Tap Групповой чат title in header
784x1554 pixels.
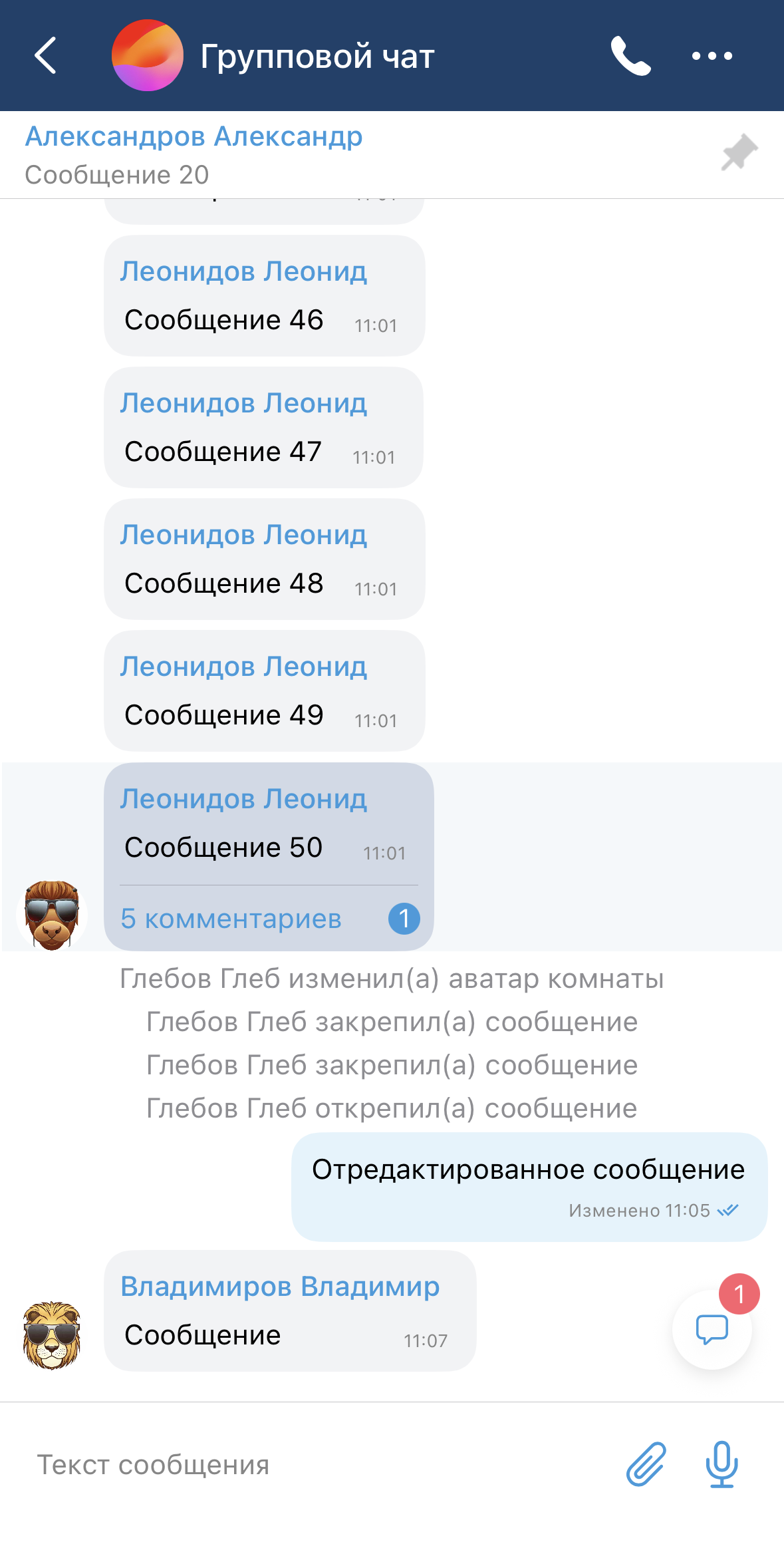coord(317,57)
